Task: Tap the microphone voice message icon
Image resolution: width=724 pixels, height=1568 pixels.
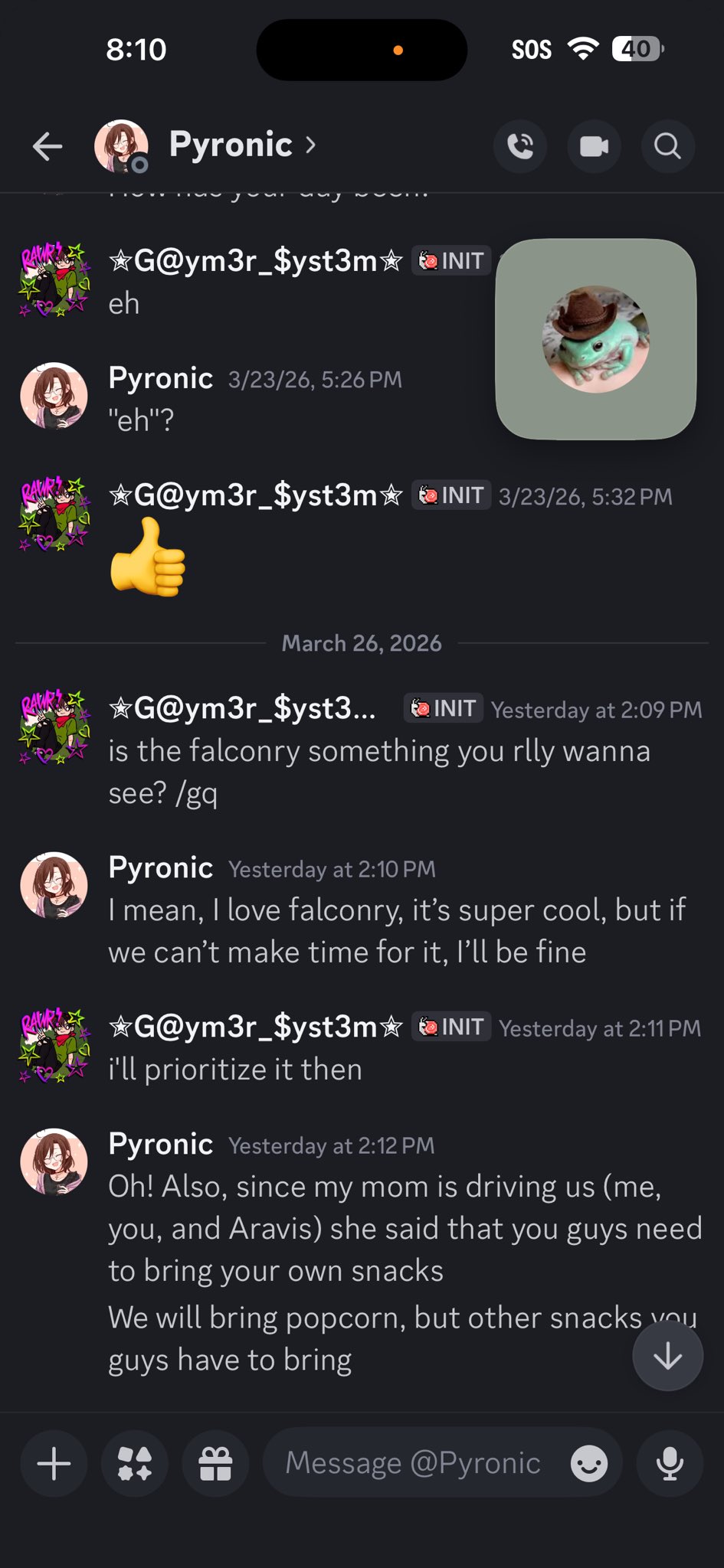Action: point(670,1464)
